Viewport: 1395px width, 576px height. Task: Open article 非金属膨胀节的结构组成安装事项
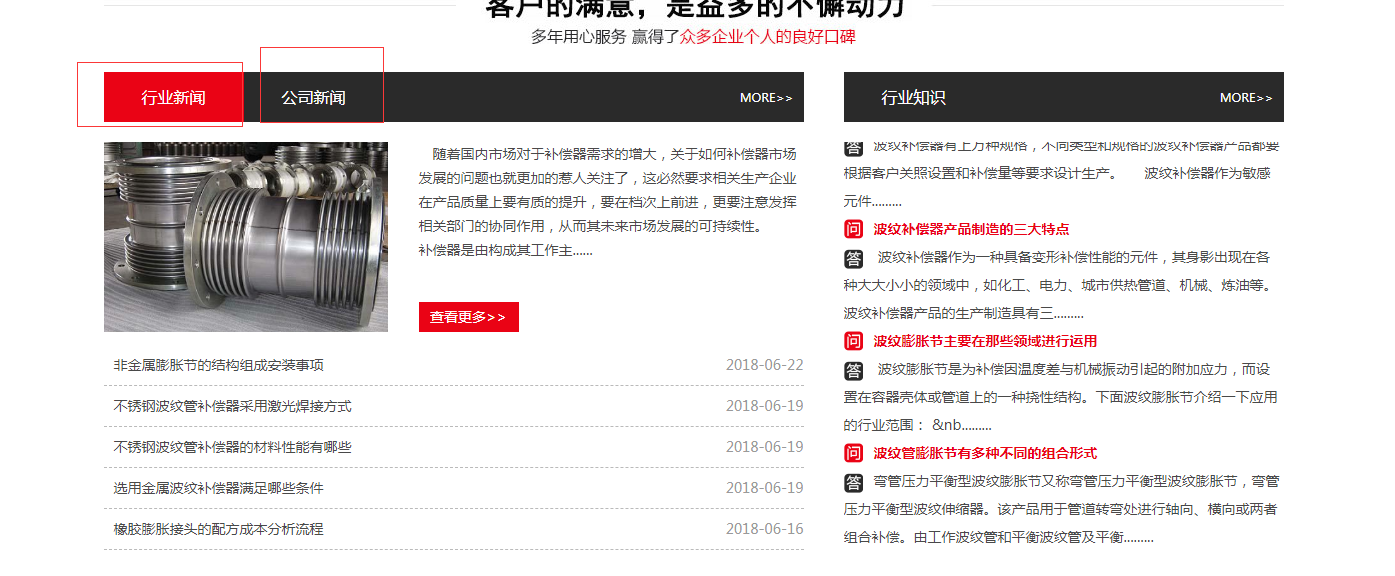pos(219,365)
